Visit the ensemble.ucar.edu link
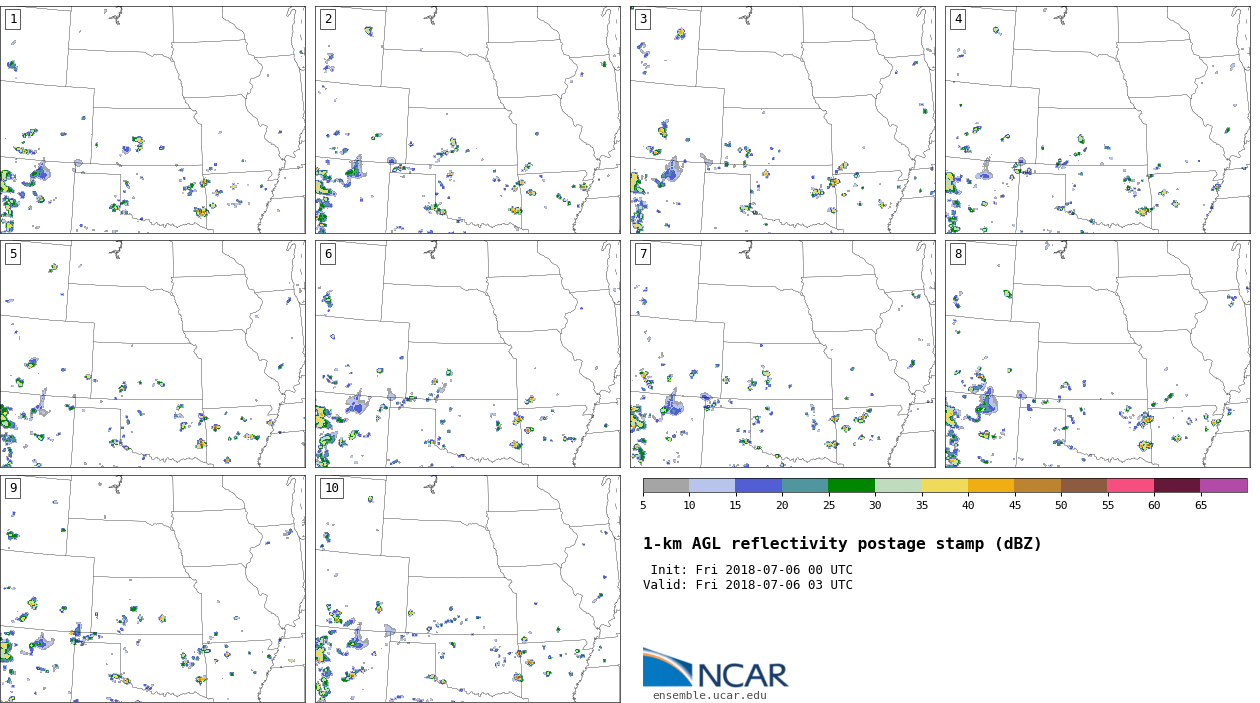This screenshot has width=1260, height=703. (x=709, y=695)
